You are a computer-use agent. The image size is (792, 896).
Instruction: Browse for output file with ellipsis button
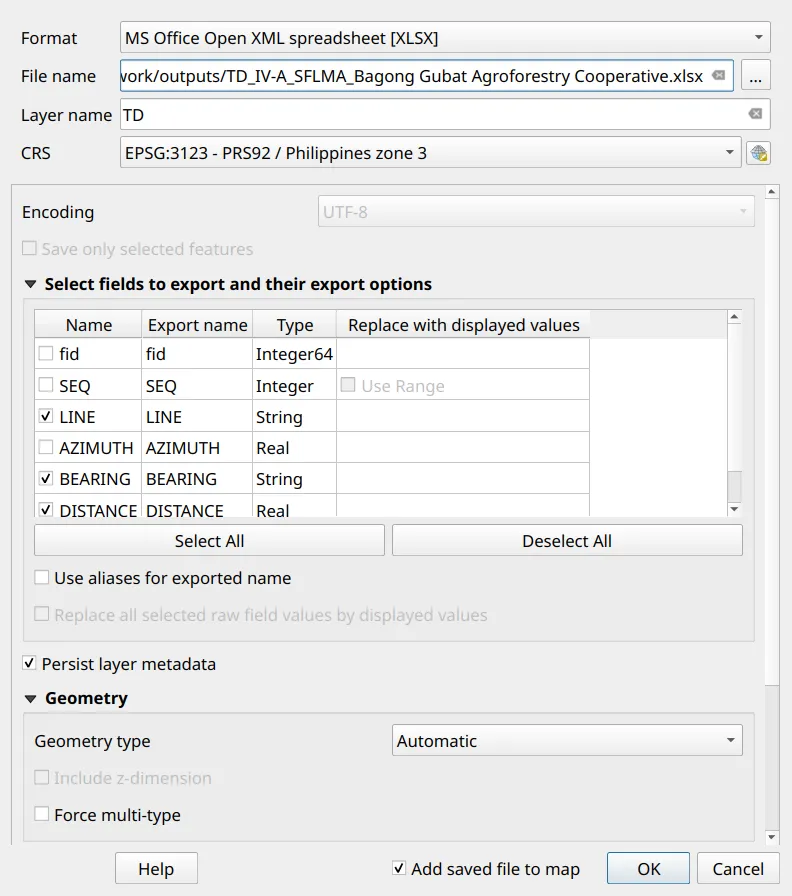pos(755,75)
